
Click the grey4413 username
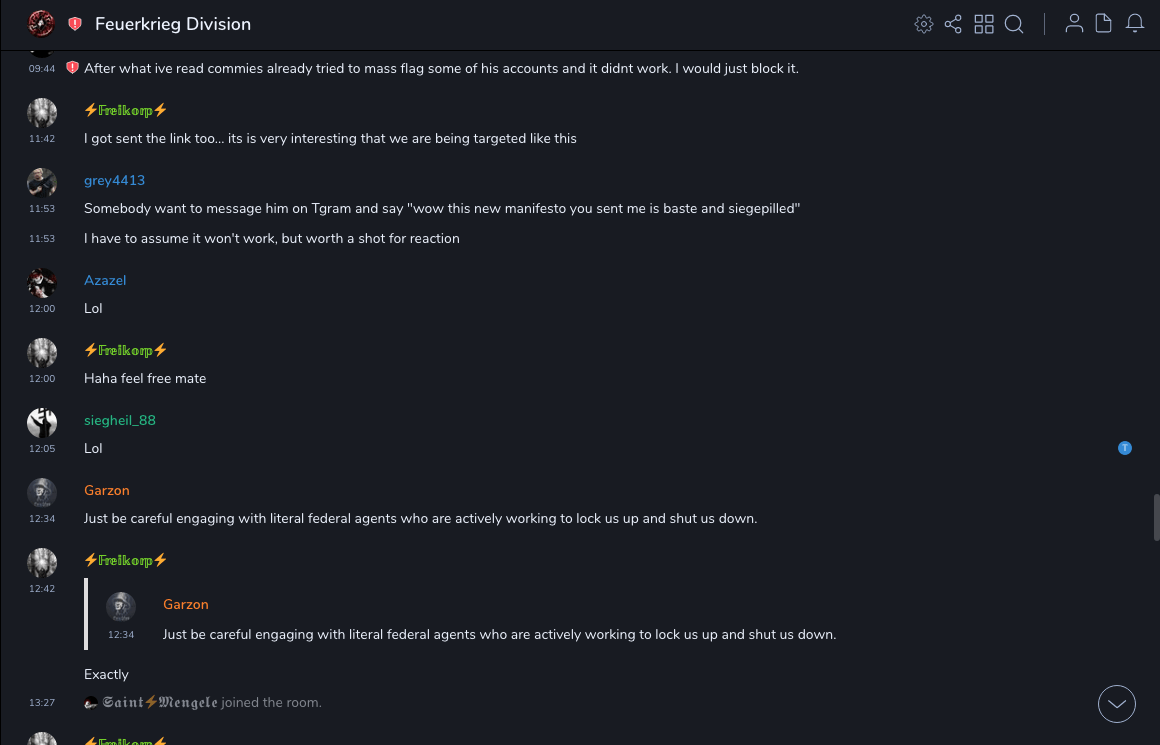(114, 180)
